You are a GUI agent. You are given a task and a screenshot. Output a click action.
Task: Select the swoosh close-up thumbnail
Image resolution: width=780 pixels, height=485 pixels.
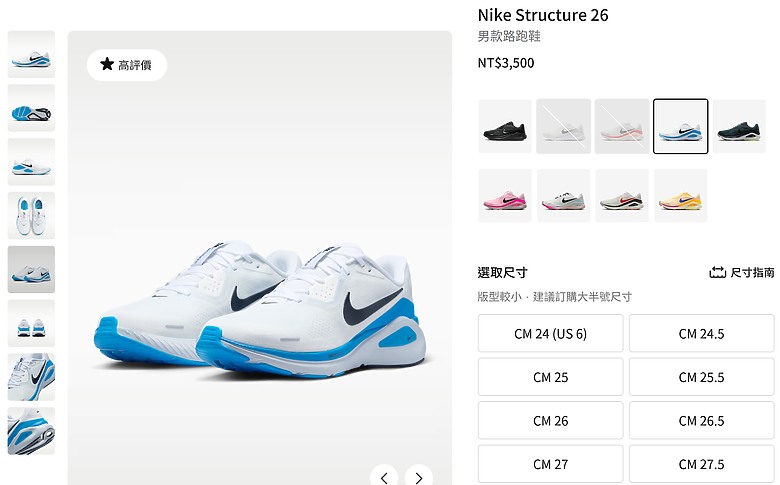coord(31,377)
